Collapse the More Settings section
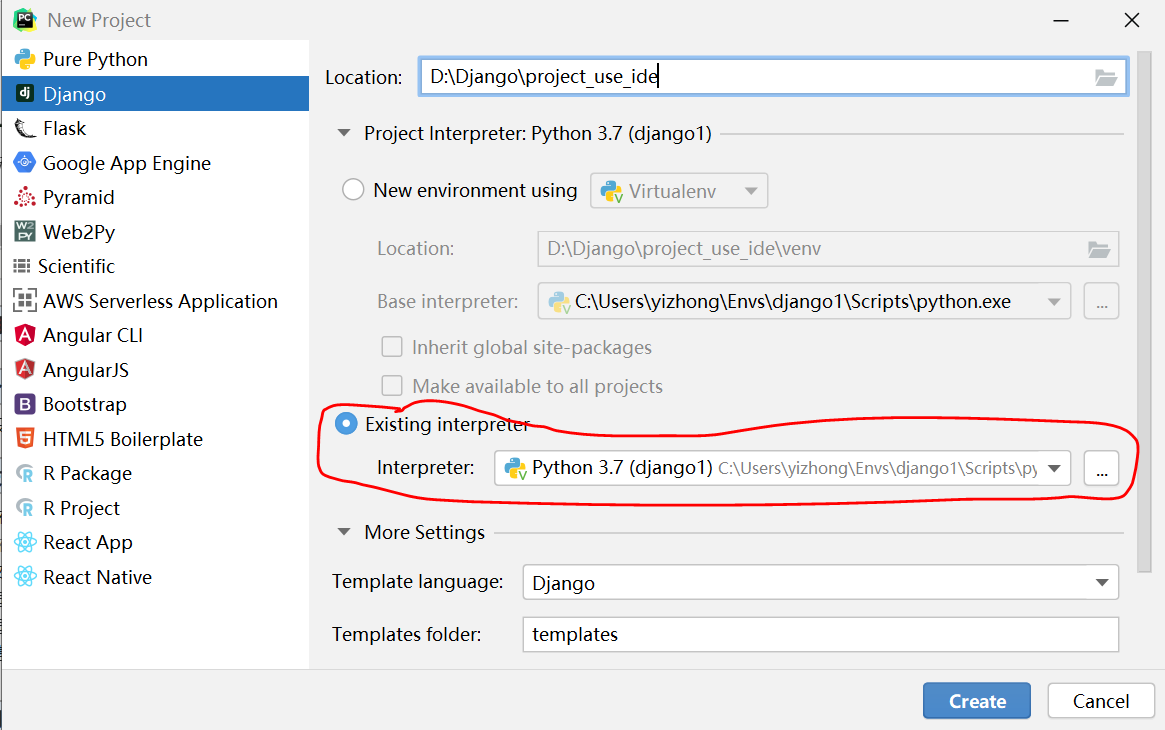This screenshot has width=1165, height=730. 345,532
